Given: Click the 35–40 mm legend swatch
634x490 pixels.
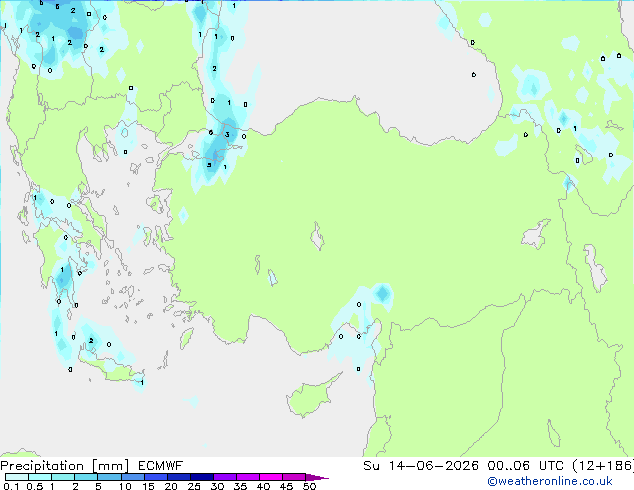Looking at the screenshot, I should coord(247,477).
